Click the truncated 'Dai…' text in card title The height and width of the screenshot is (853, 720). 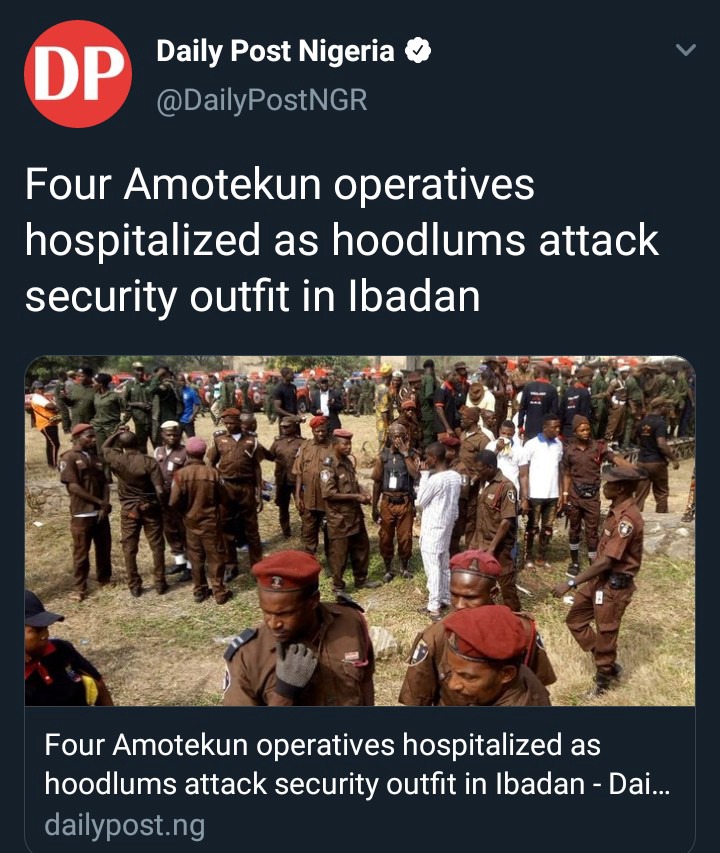(x=639, y=784)
